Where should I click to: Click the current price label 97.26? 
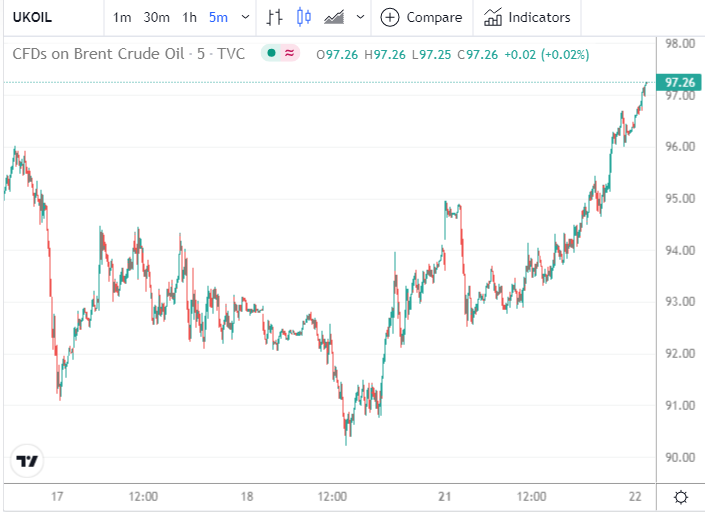click(679, 82)
